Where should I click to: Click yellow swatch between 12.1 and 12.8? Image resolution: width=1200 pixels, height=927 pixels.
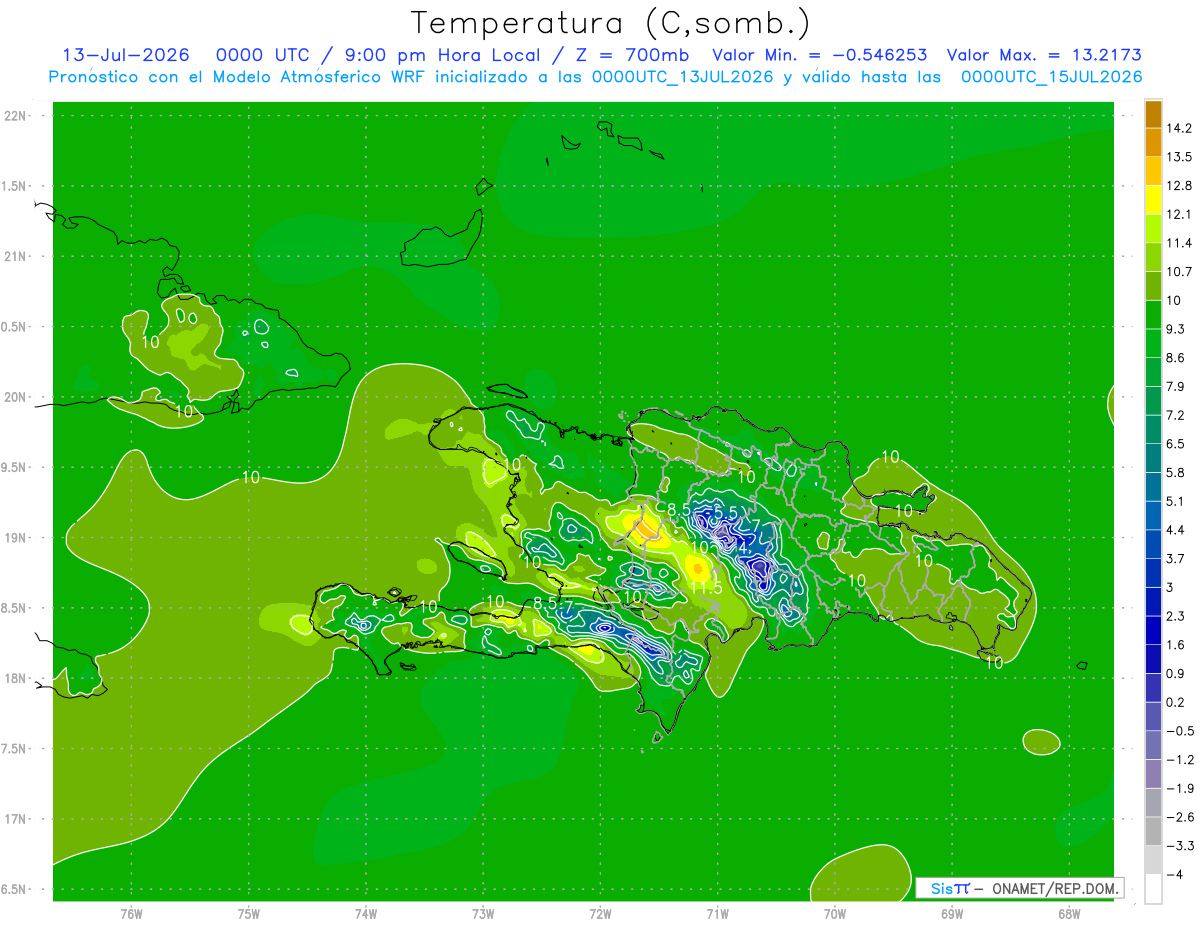coord(1153,200)
